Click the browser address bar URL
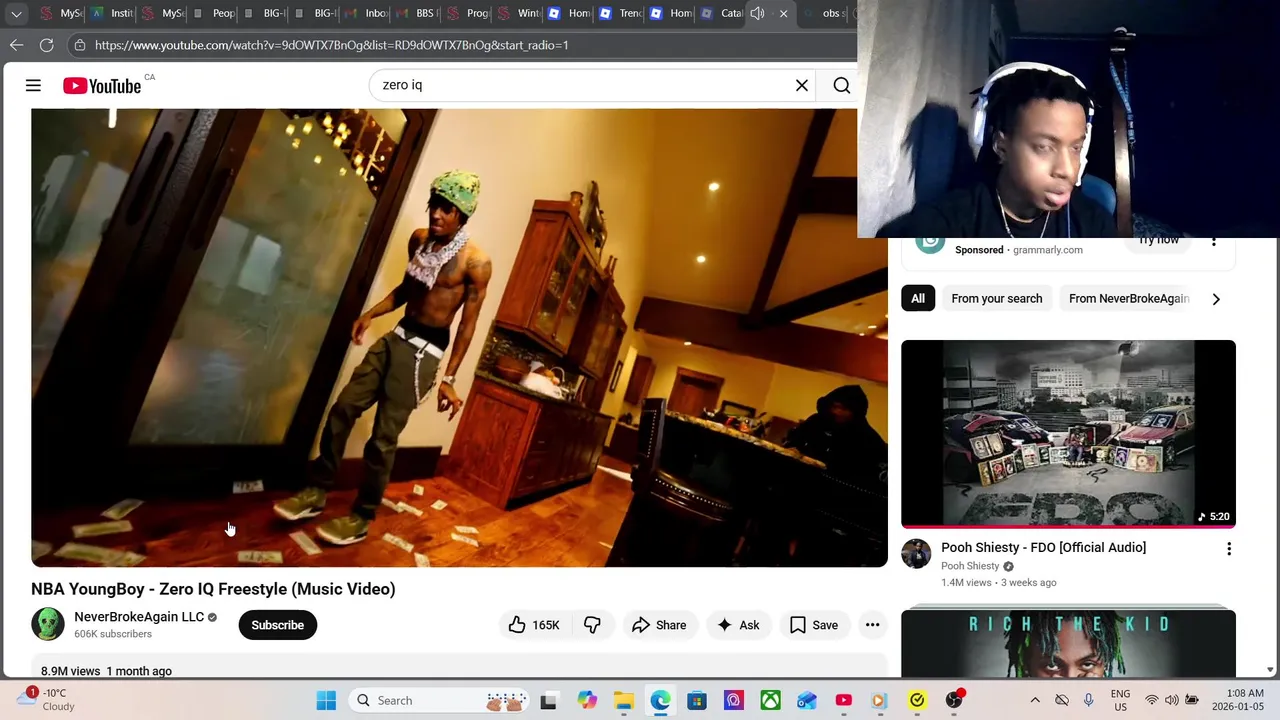Screen dimensions: 1280x720 (x=332, y=45)
